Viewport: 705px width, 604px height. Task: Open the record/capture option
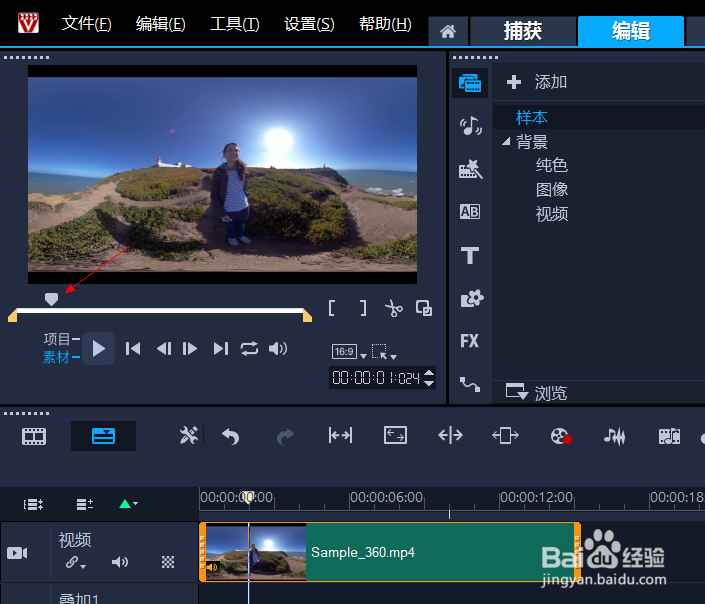(561, 436)
